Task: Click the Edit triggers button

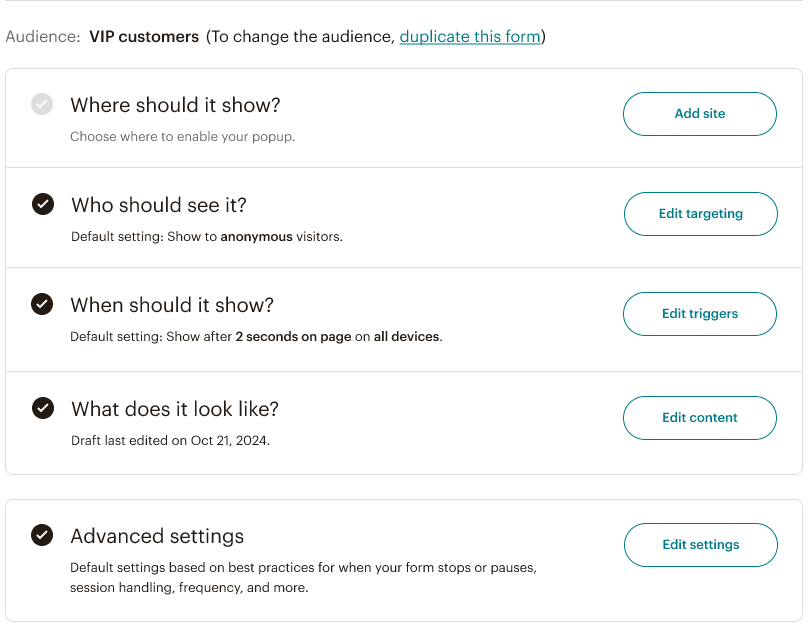Action: click(699, 314)
